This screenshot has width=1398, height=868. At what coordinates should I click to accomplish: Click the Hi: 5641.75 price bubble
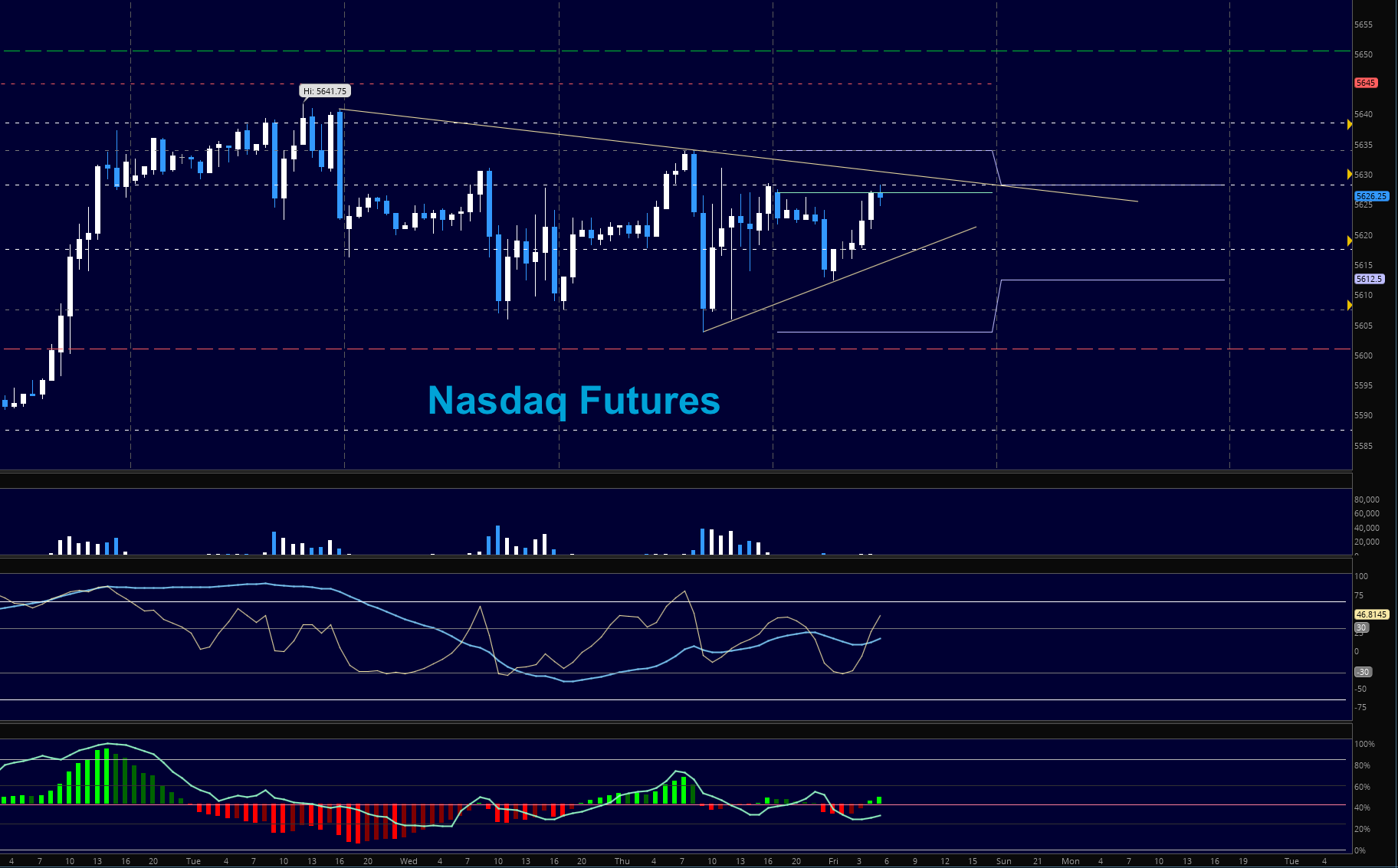click(x=325, y=91)
